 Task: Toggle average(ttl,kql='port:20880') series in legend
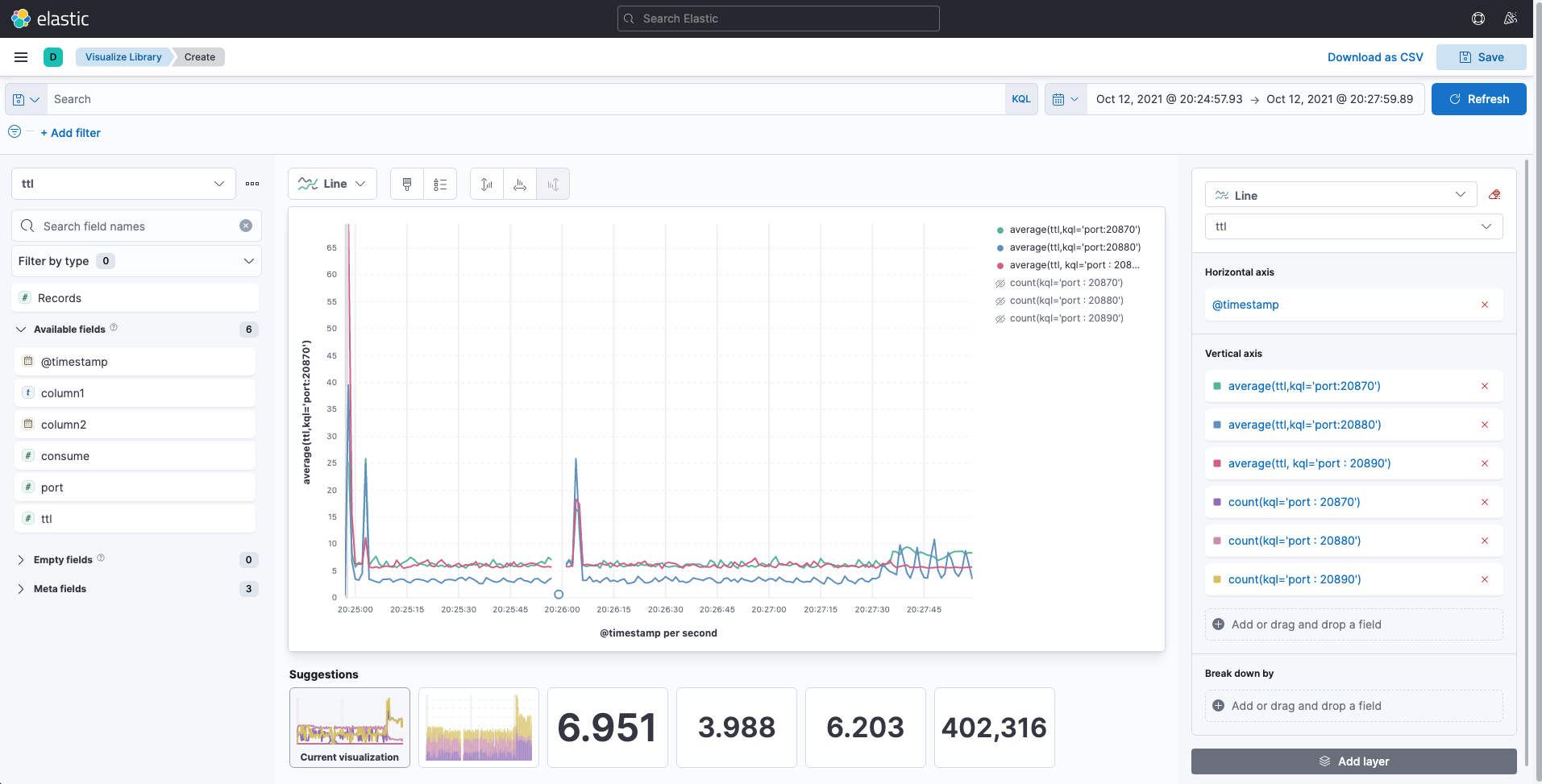coord(1074,247)
